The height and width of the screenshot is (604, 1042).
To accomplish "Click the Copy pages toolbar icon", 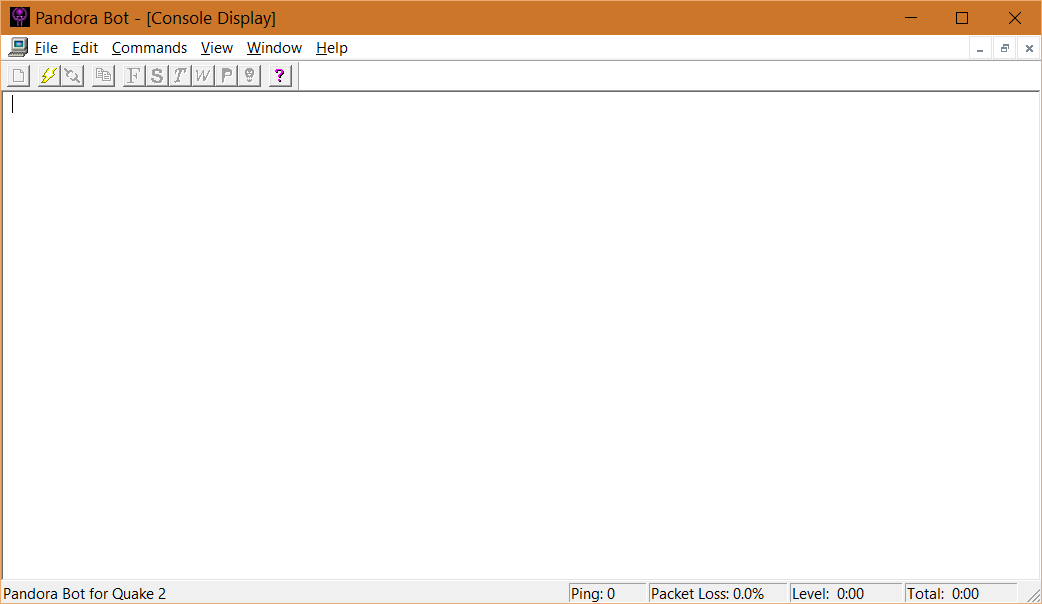I will tap(103, 76).
